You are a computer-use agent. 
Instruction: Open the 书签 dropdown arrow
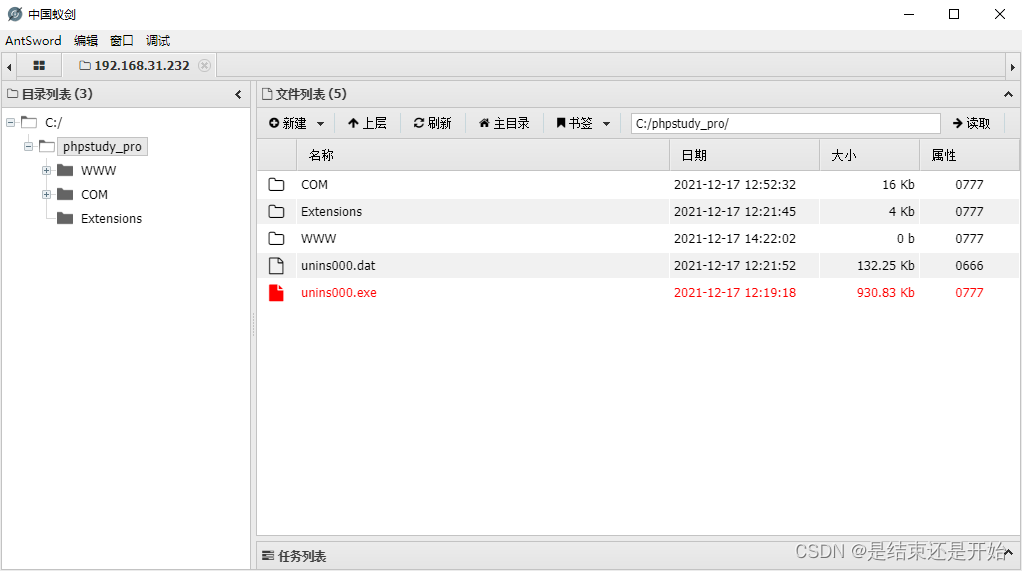[606, 123]
